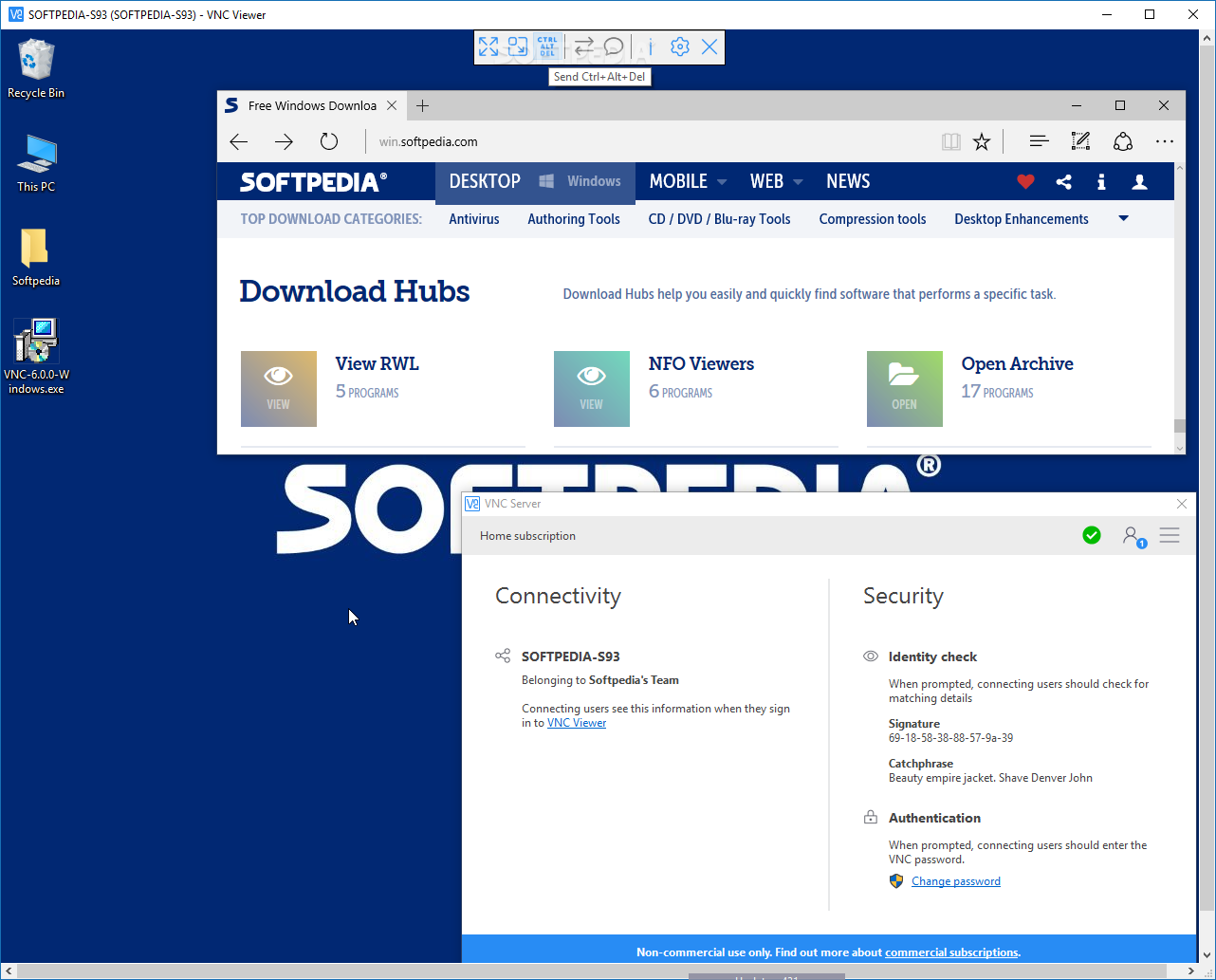Open the Antivirus category
The image size is (1216, 980).
click(474, 219)
